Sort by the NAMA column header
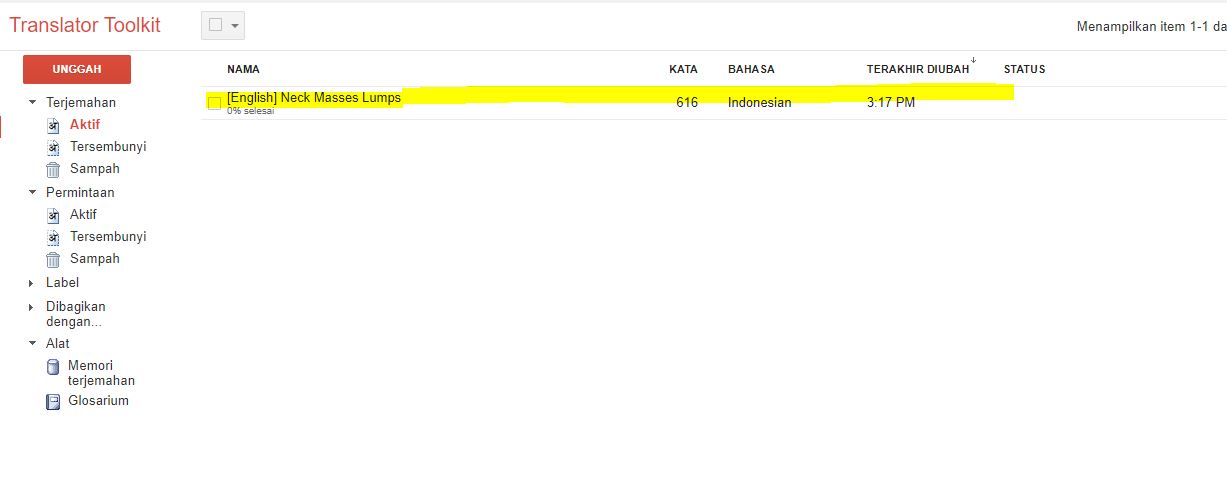Image resolution: width=1227 pixels, height=479 pixels. pyautogui.click(x=243, y=69)
